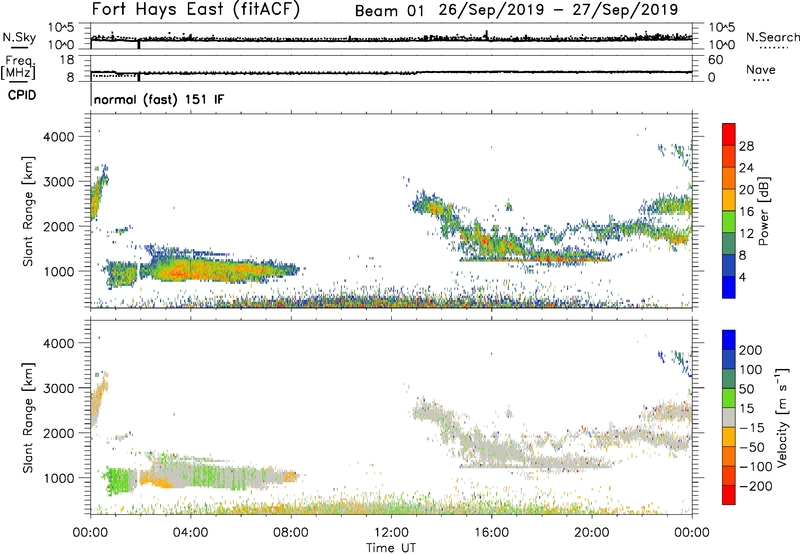Select the '-200' label on the velocity color bar

[756, 486]
